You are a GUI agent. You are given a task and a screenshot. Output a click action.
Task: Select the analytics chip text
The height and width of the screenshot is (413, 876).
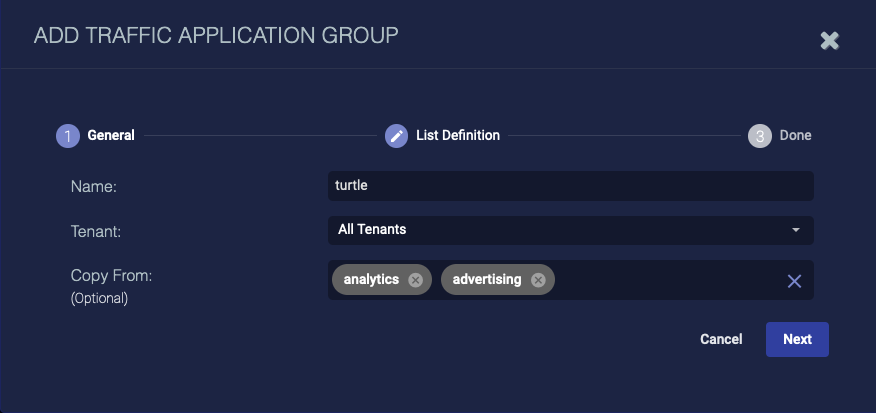click(371, 280)
